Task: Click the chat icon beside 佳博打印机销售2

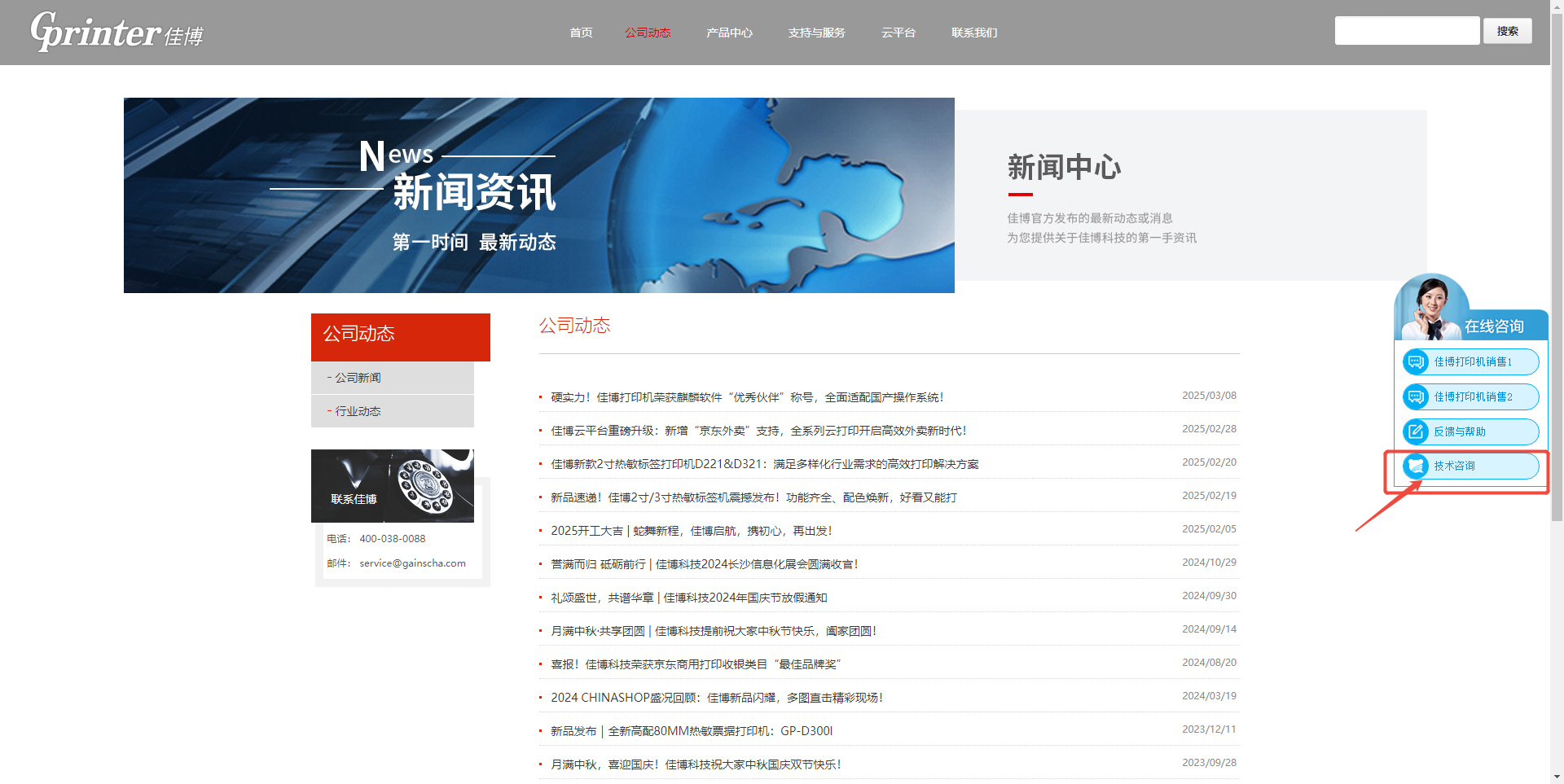Action: point(1416,396)
